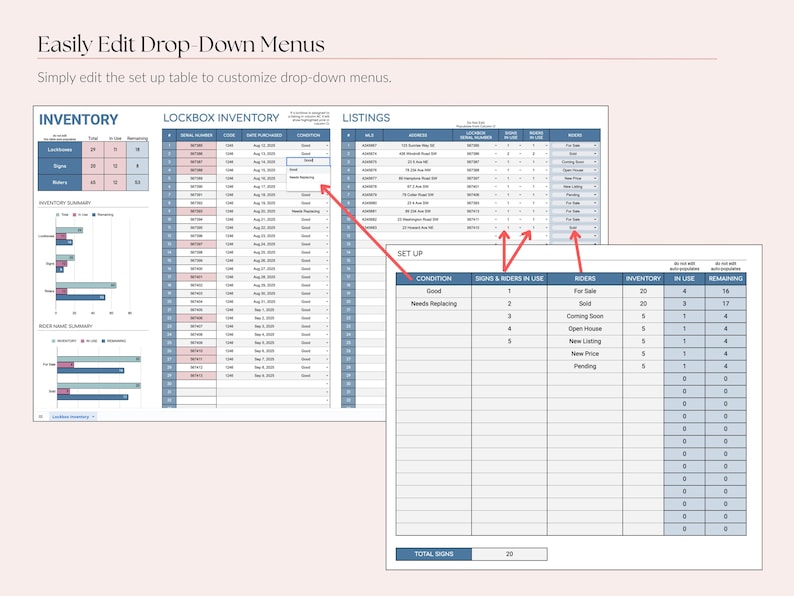Image resolution: width=794 pixels, height=596 pixels.
Task: Select value 4 in Signs & Riders In Use column
Action: [509, 329]
